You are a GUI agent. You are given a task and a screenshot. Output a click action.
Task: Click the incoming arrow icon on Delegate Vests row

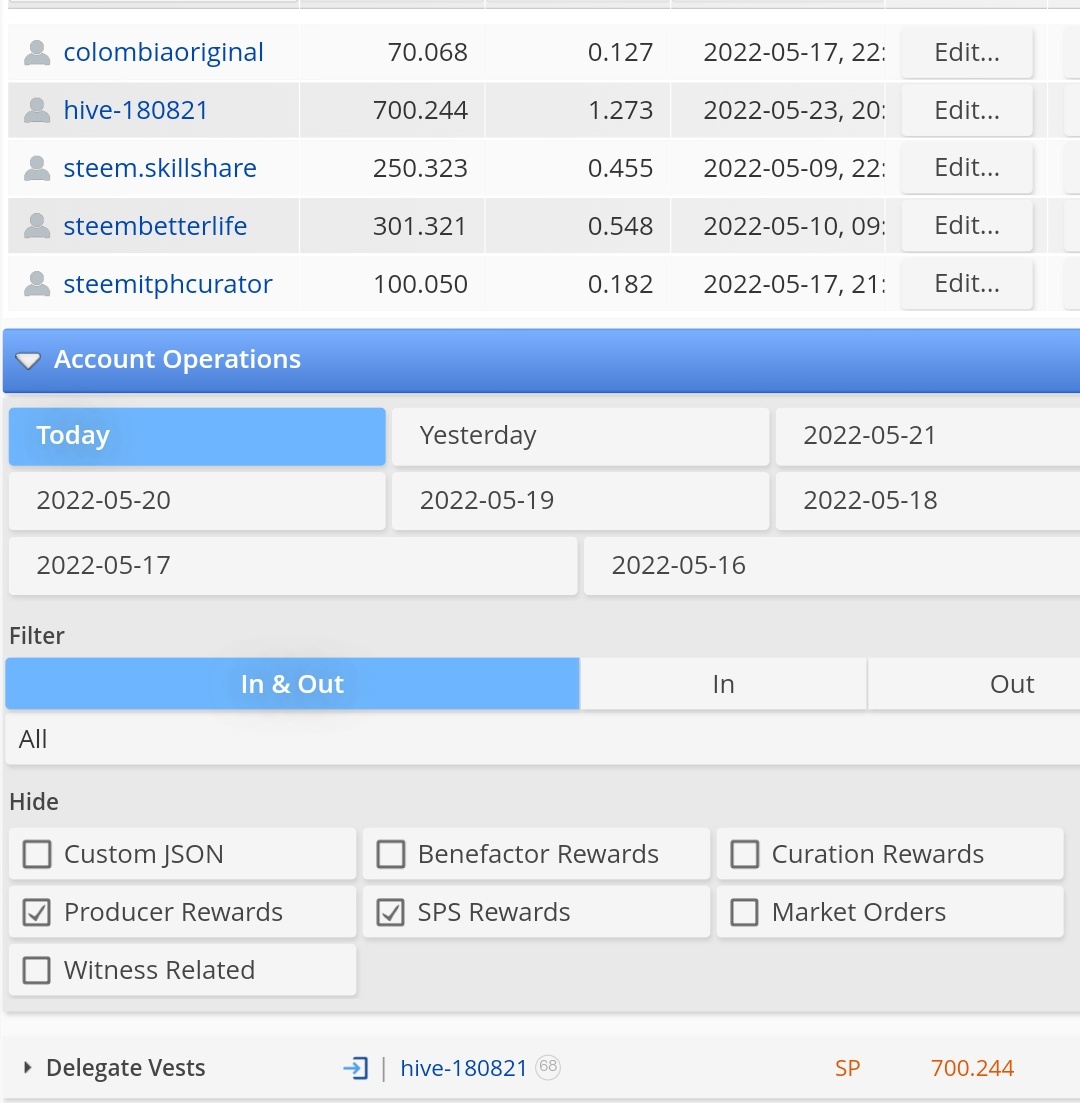pos(356,1068)
